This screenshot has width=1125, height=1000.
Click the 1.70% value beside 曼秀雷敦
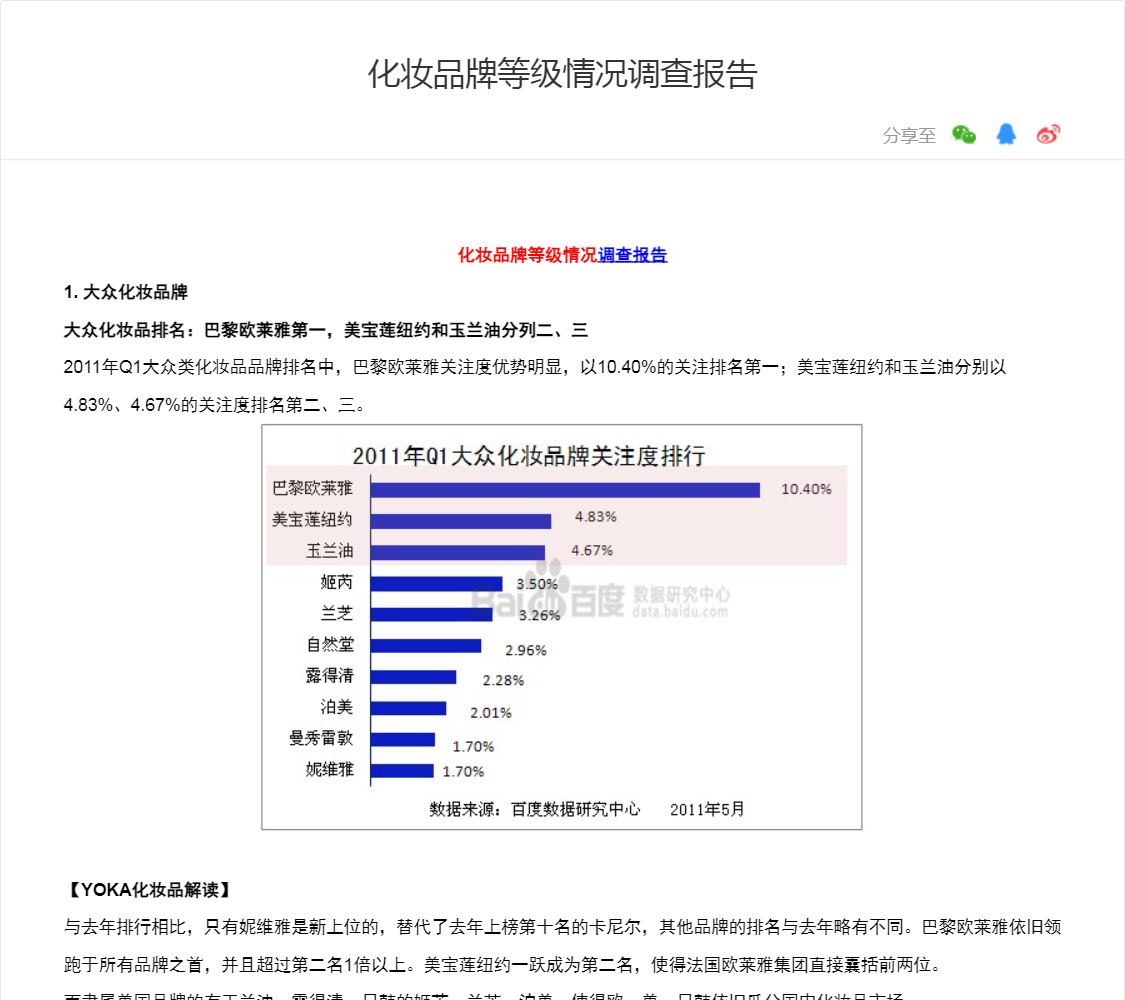[474, 747]
